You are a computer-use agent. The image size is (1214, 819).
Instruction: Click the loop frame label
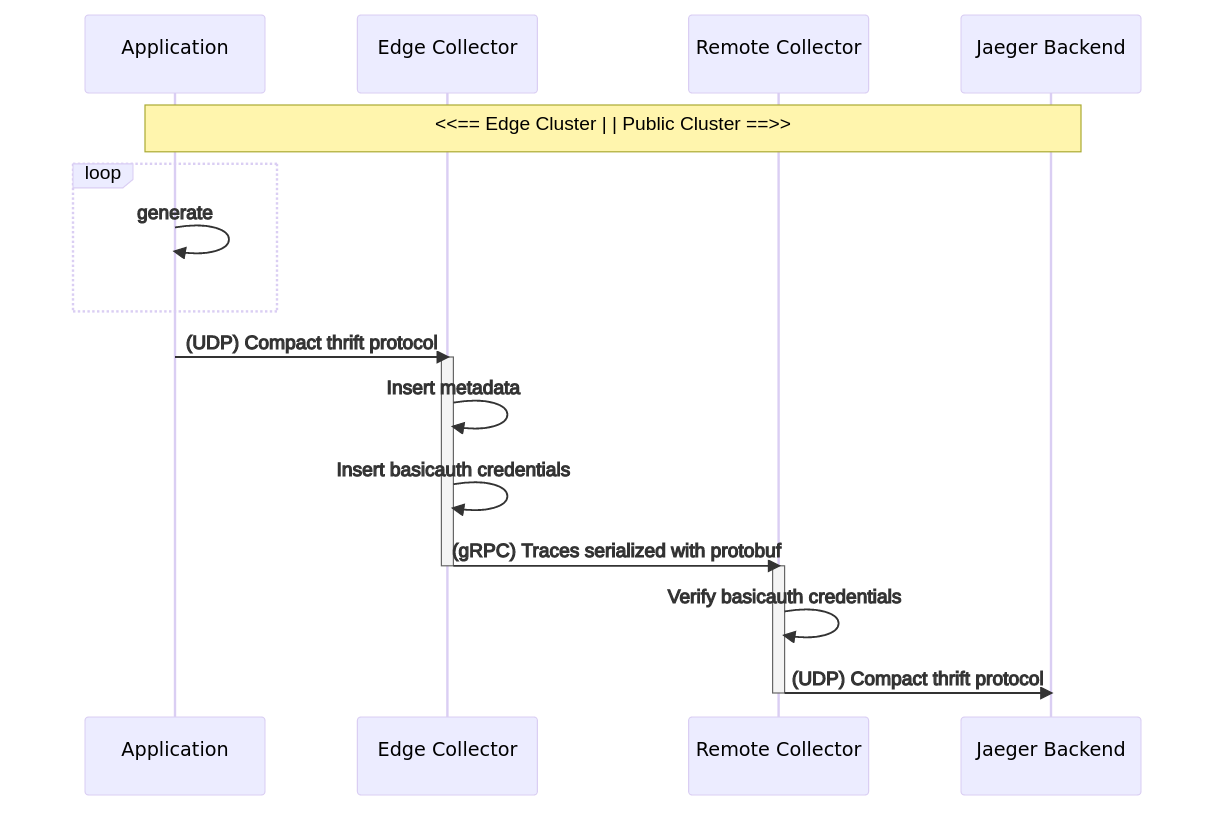[x=102, y=174]
